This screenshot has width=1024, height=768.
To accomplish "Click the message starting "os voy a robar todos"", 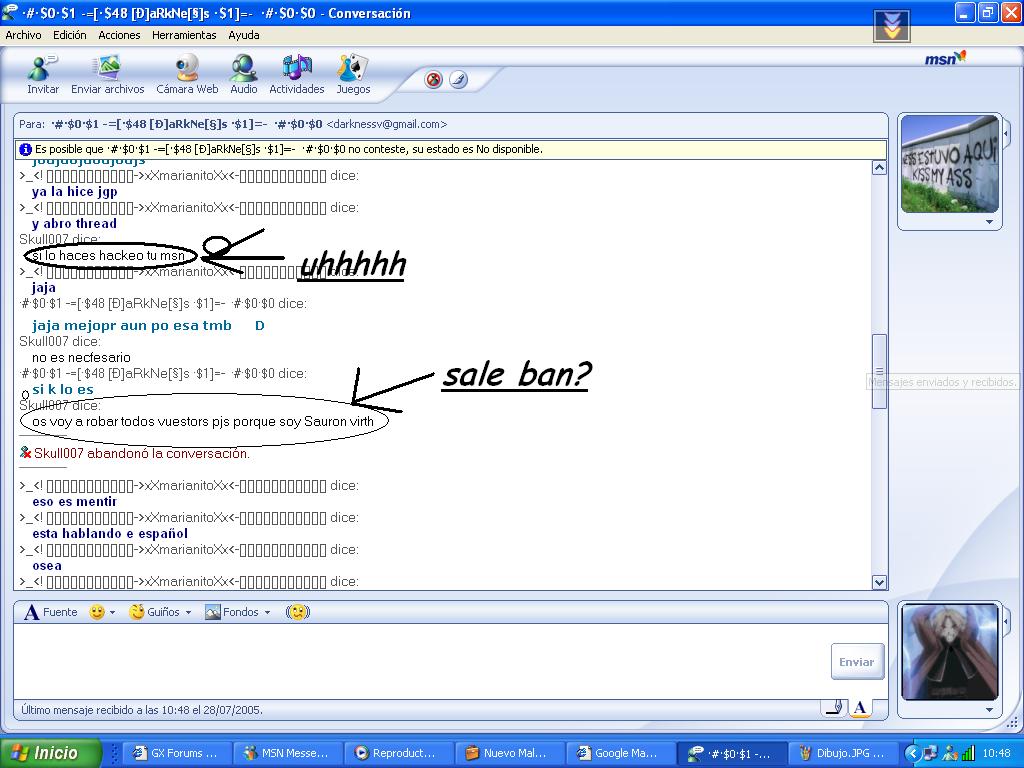I will click(x=202, y=421).
